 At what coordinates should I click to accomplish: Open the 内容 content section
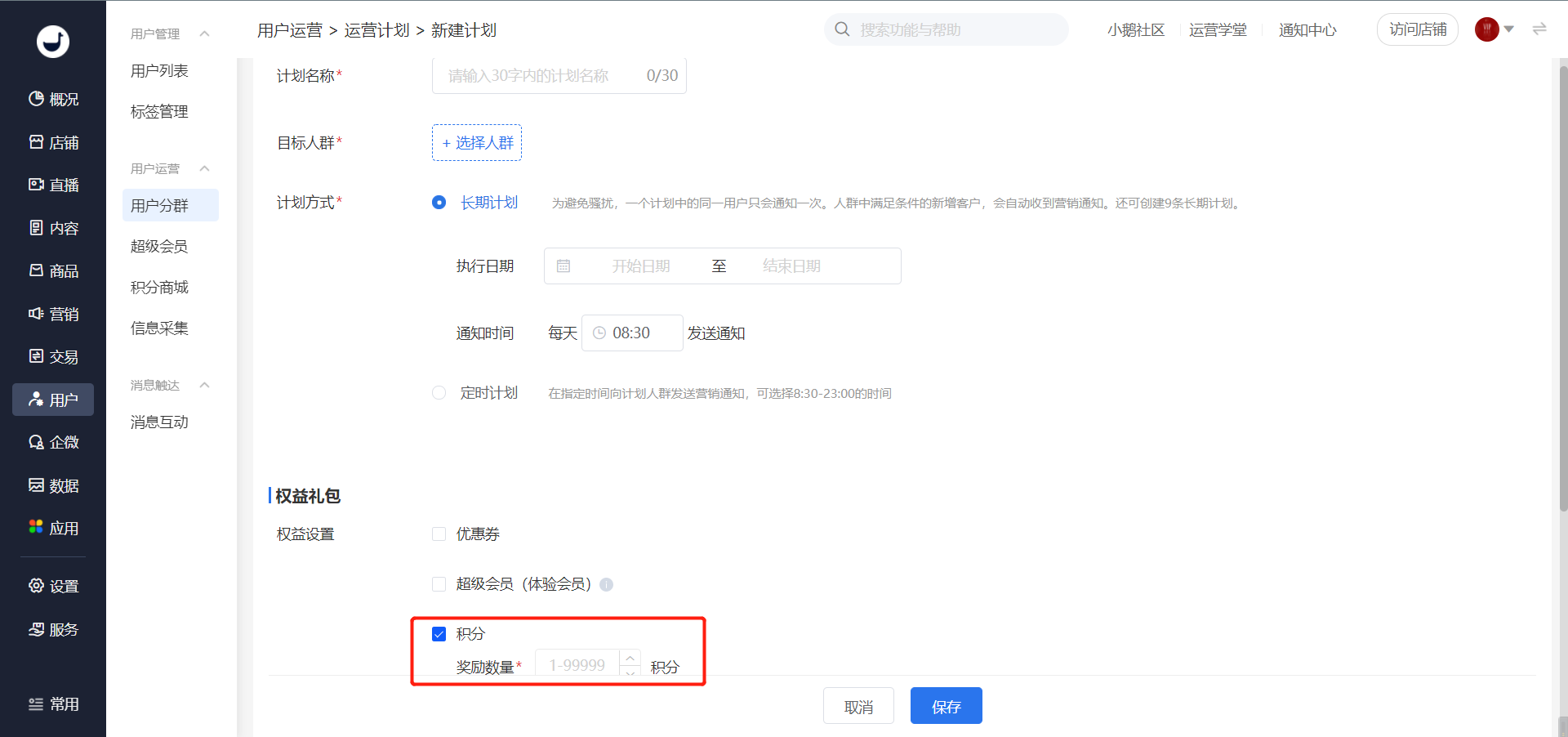pyautogui.click(x=53, y=229)
